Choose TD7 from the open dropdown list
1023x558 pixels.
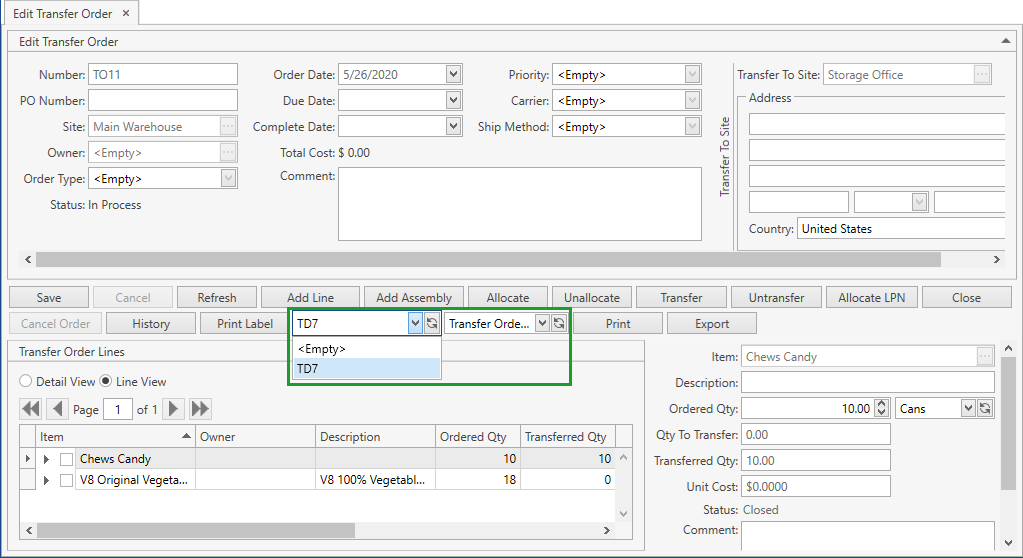pos(366,369)
